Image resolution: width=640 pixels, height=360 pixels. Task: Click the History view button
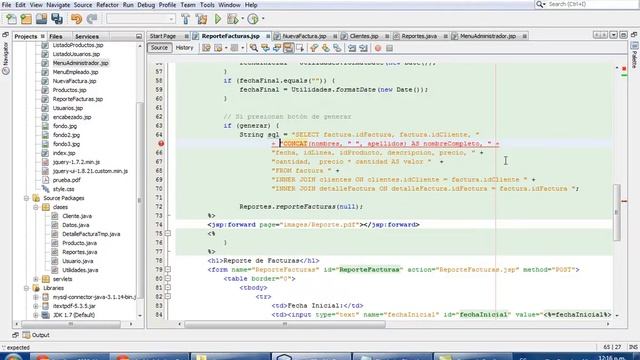pos(184,48)
